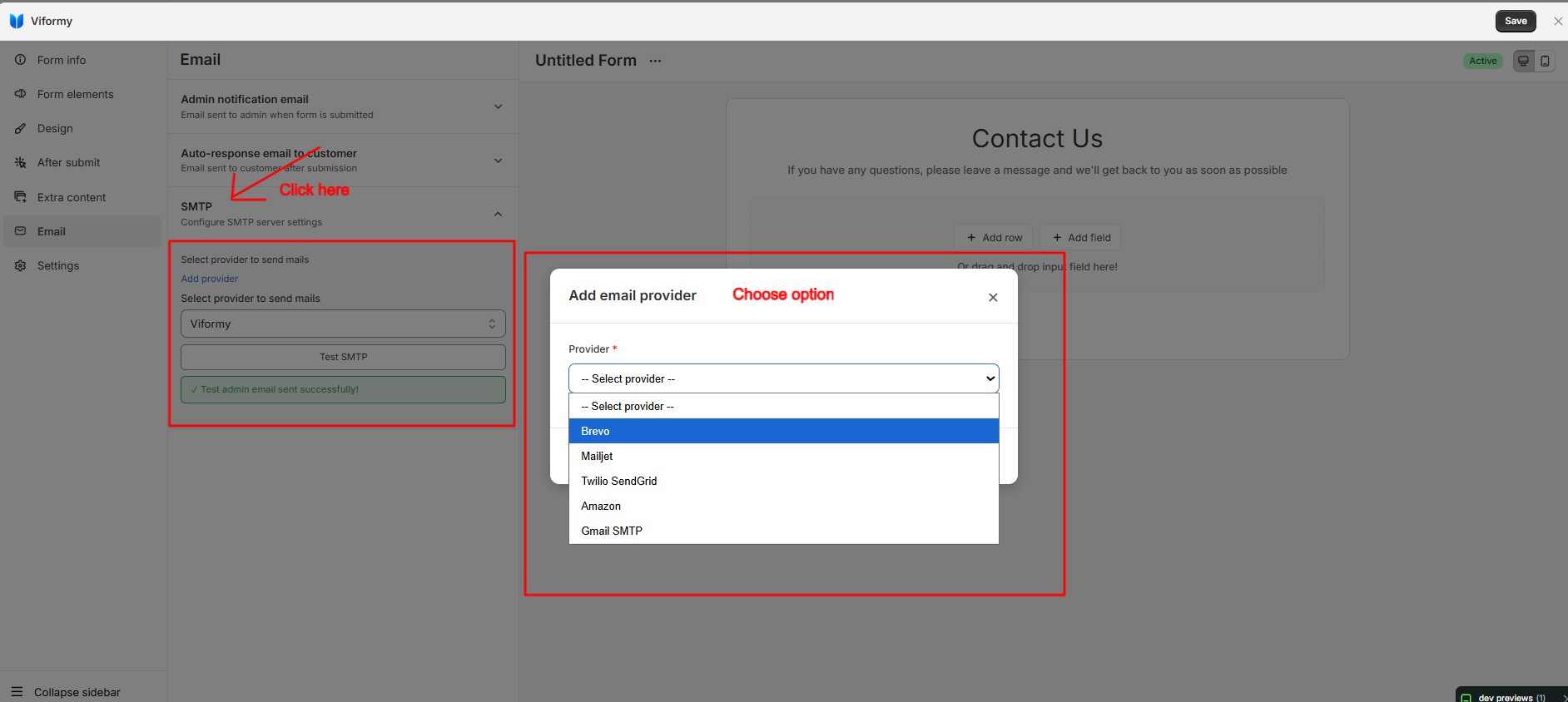Collapse the sidebar via text label
Screen dimensions: 1568x702
[77, 692]
